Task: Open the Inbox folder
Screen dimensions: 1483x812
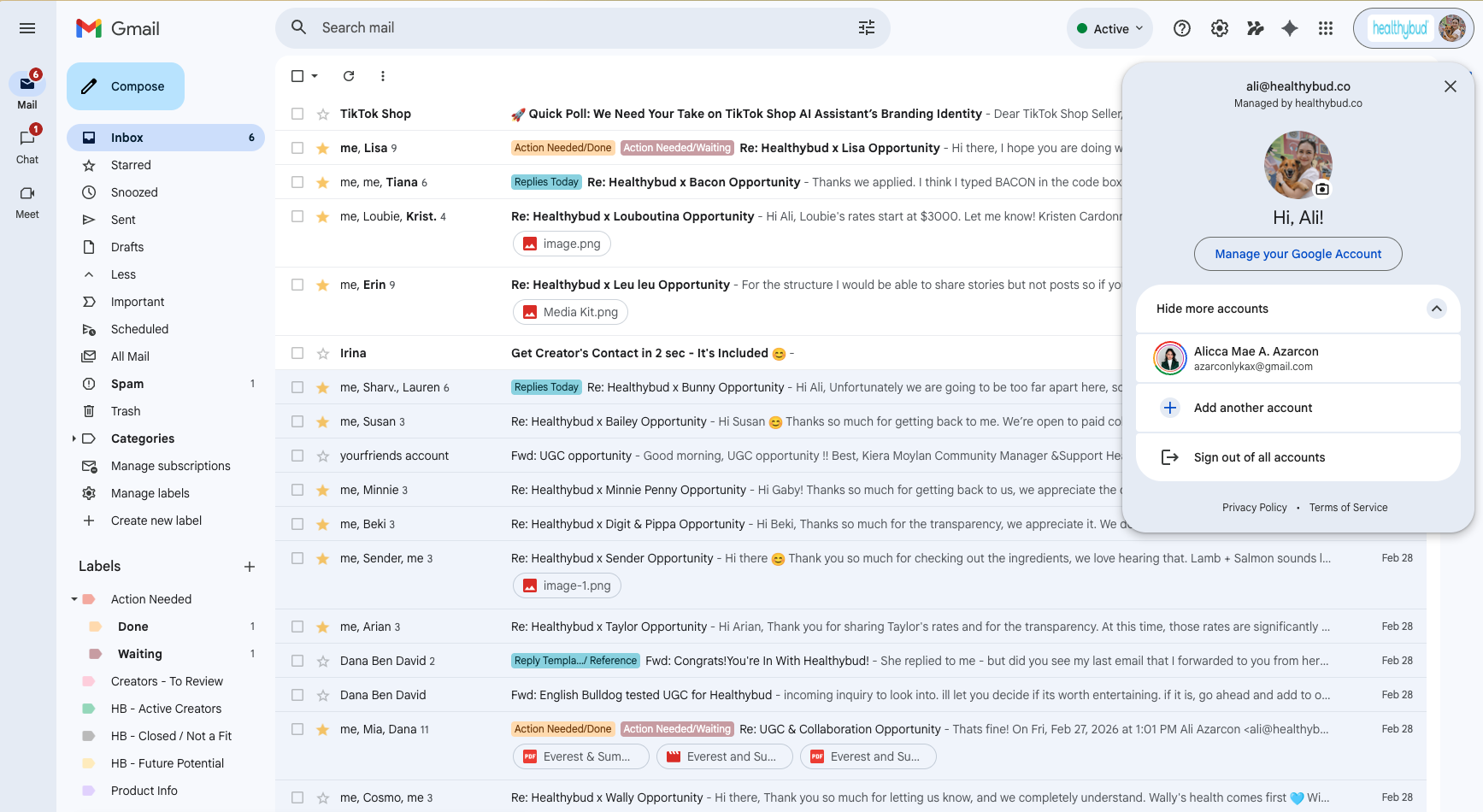Action: pos(166,138)
